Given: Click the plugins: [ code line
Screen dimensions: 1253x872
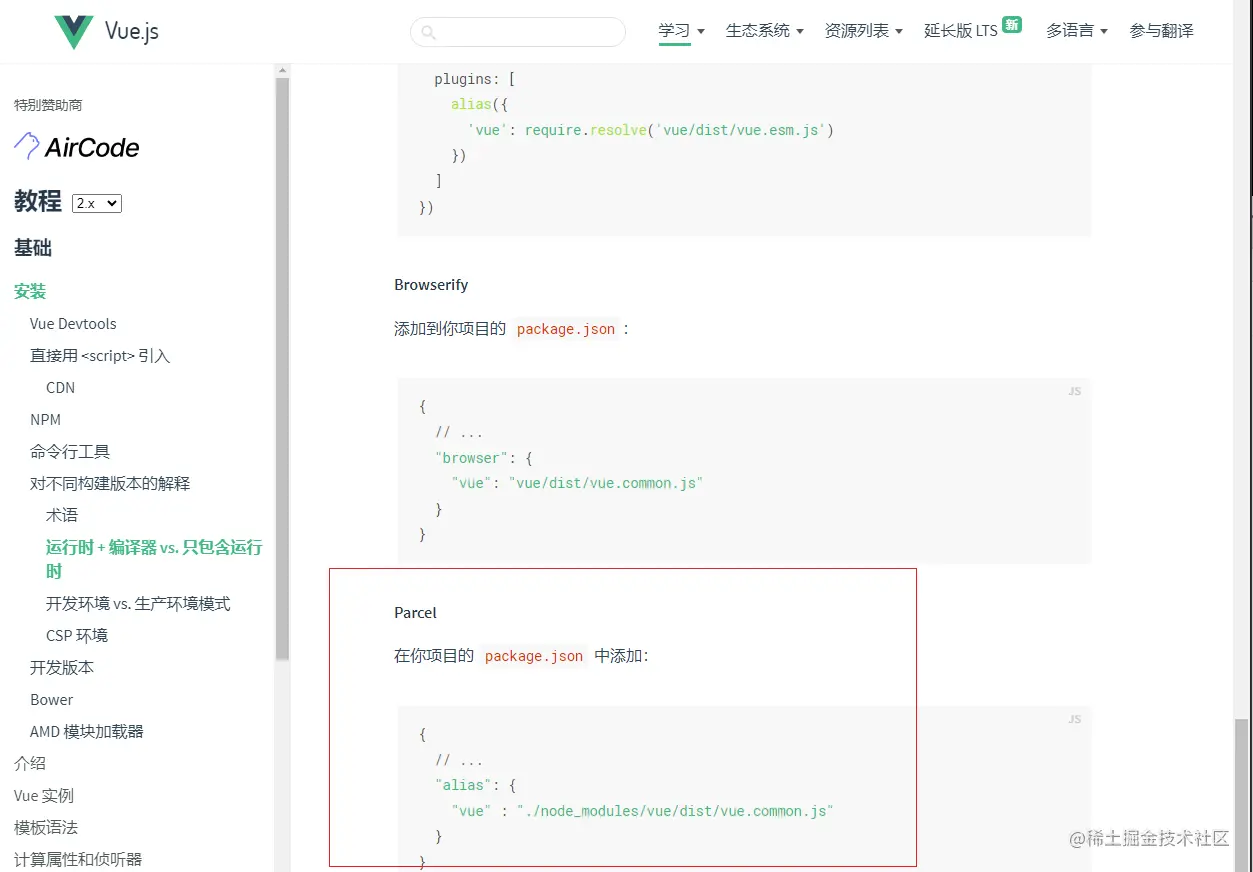Looking at the screenshot, I should click(x=475, y=79).
